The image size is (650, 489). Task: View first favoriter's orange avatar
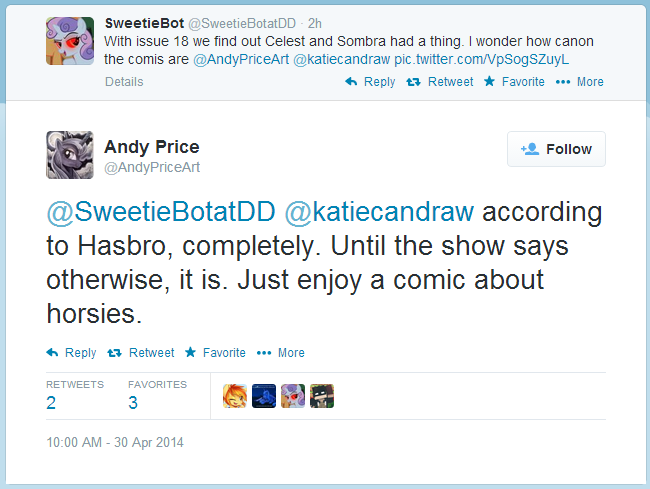pyautogui.click(x=235, y=396)
